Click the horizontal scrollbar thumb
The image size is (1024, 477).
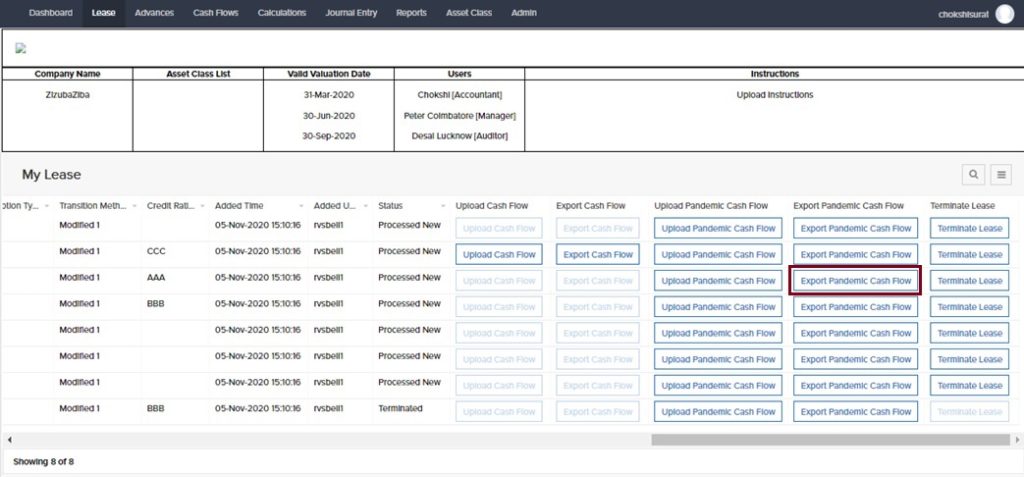[x=828, y=439]
